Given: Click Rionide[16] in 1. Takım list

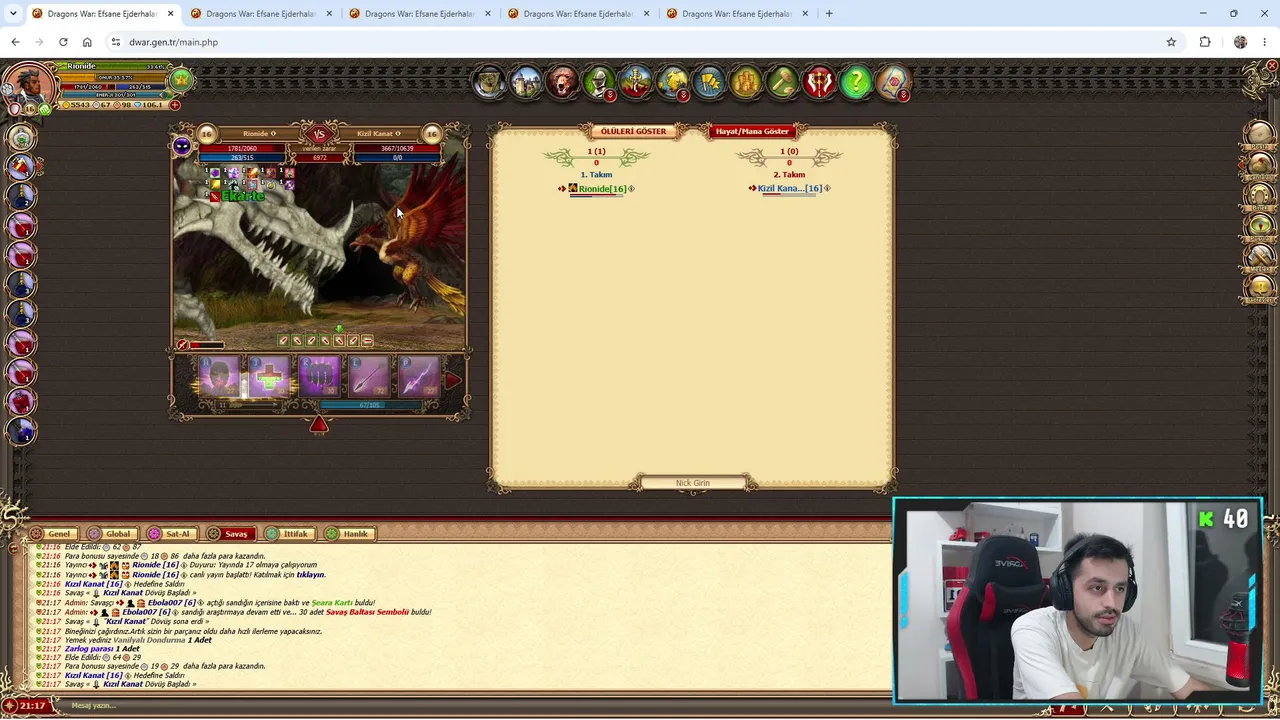Looking at the screenshot, I should tap(602, 189).
